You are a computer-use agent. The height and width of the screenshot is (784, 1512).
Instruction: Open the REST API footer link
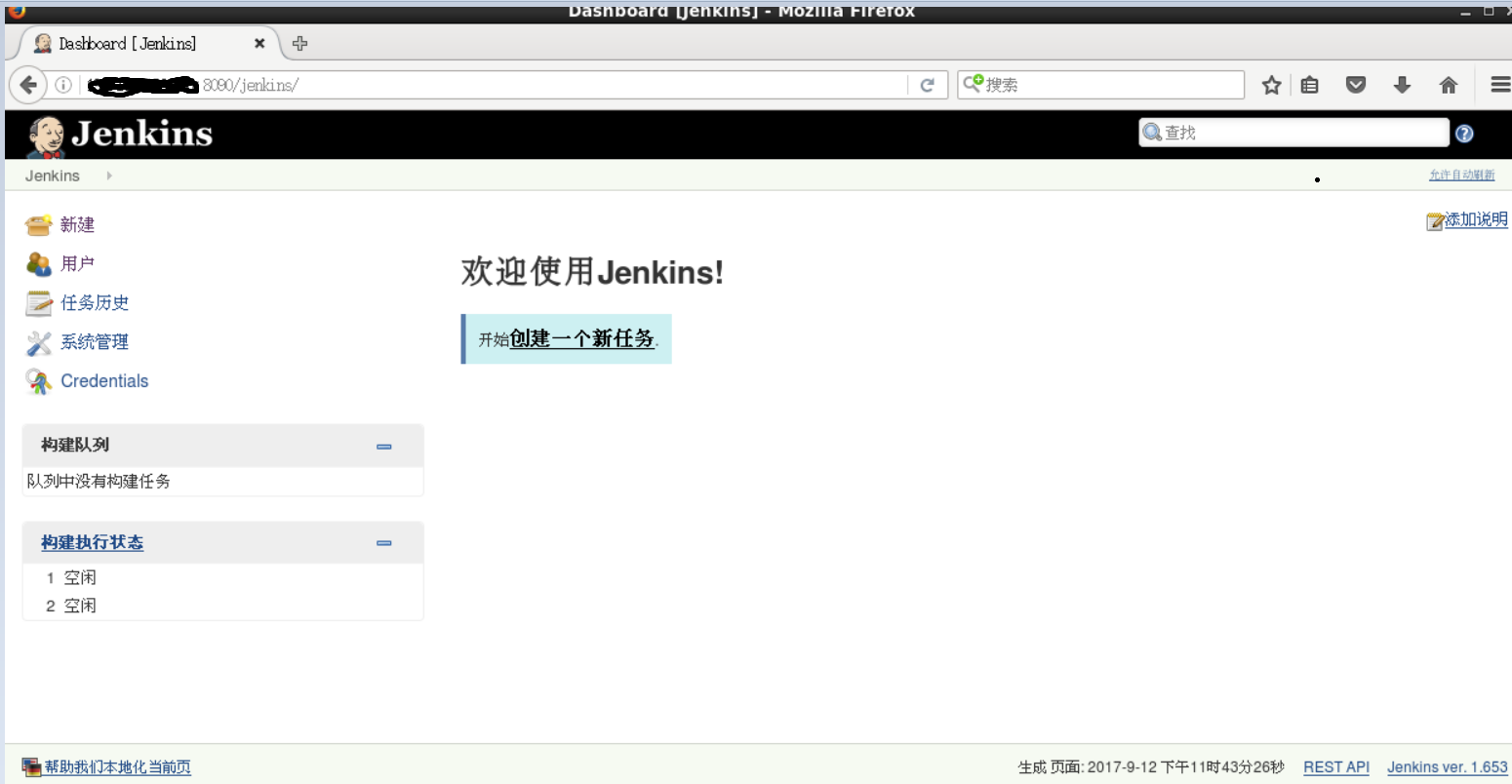1336,767
